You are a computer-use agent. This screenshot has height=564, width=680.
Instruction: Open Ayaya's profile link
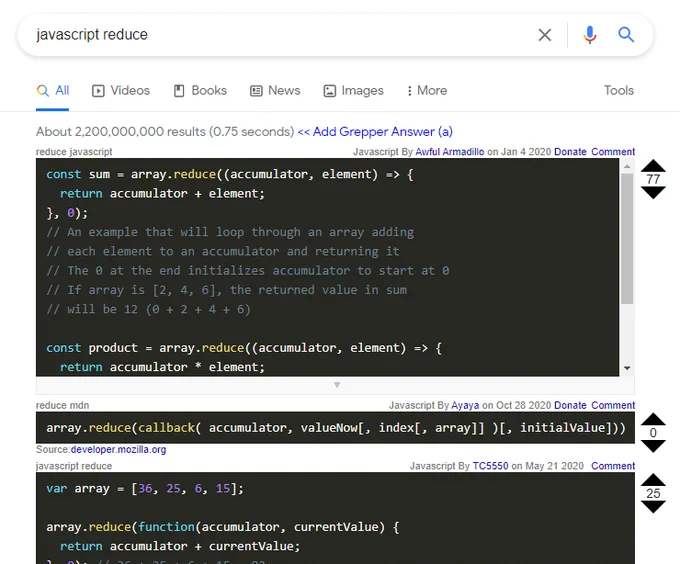(x=465, y=405)
